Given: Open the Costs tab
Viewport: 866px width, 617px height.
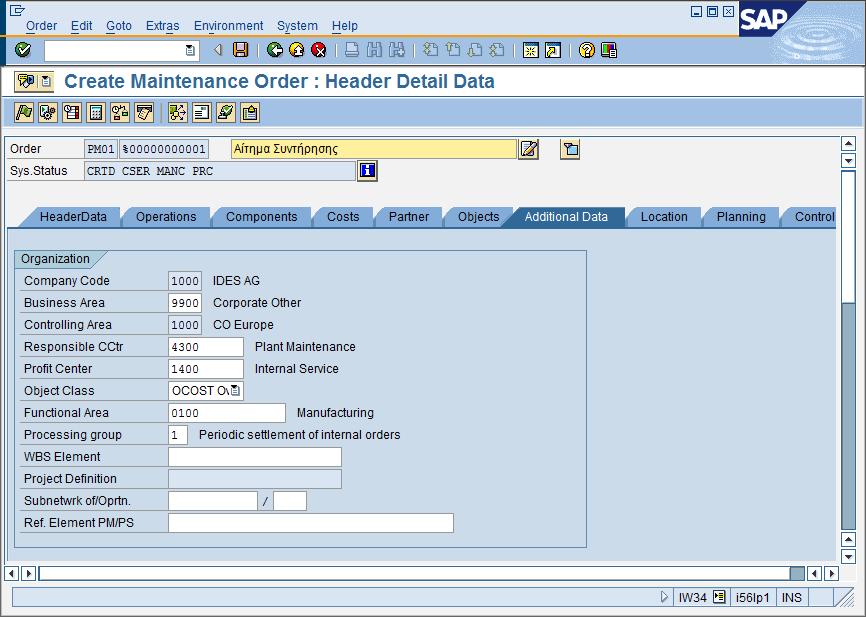Looking at the screenshot, I should coord(343,217).
